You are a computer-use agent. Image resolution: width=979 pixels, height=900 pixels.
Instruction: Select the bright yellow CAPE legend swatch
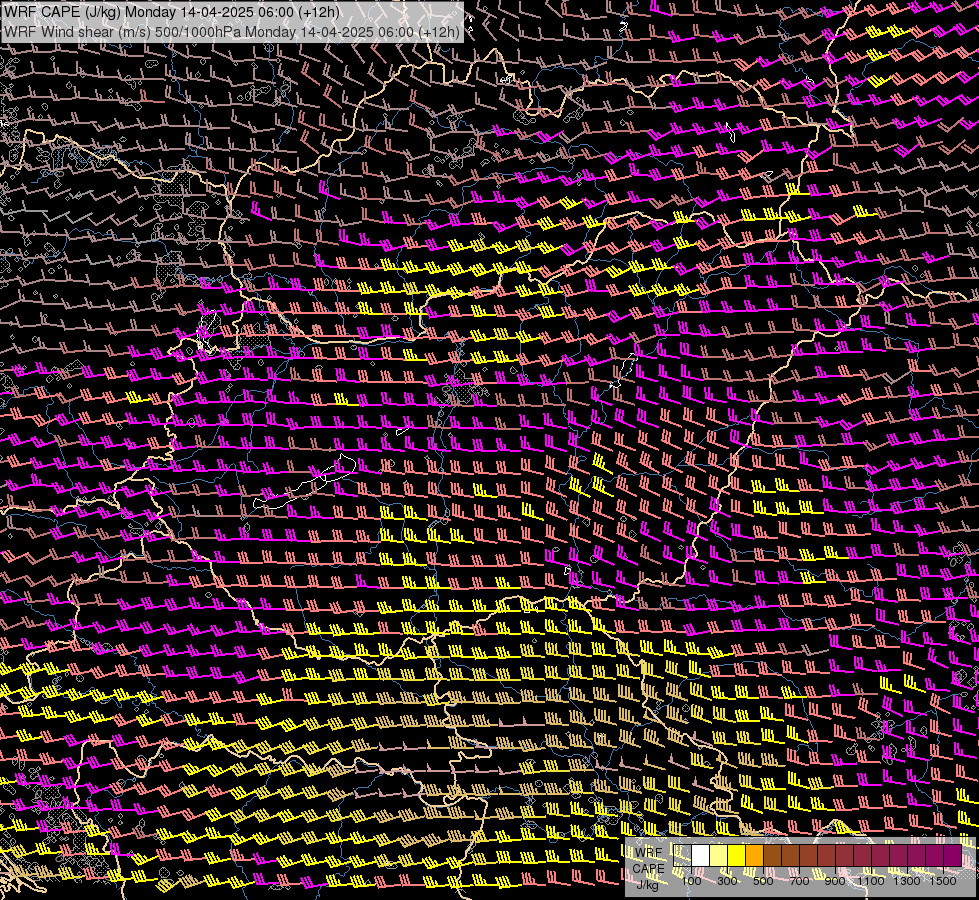click(737, 856)
